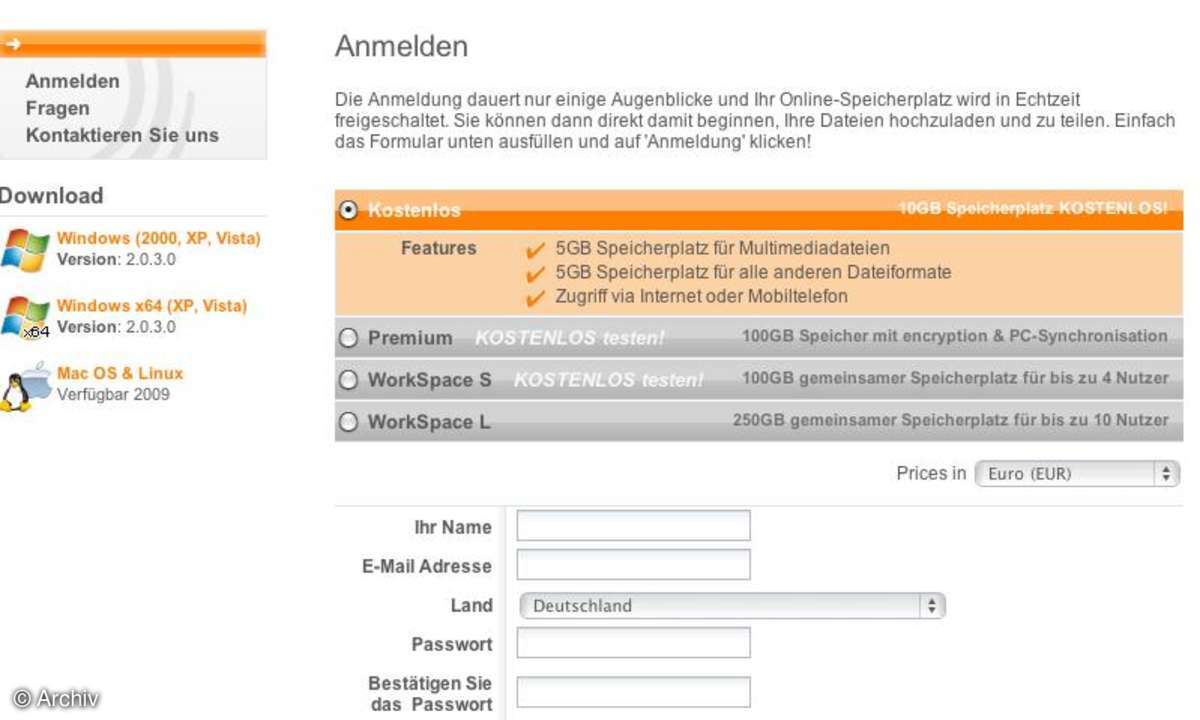Follow the Mac OS & Linux link
Viewport: 1200px width, 720px height.
[120, 373]
